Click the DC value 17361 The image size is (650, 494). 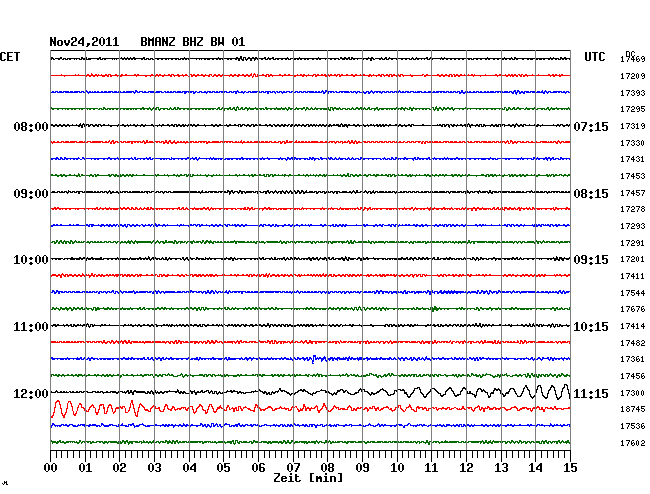[x=633, y=359]
